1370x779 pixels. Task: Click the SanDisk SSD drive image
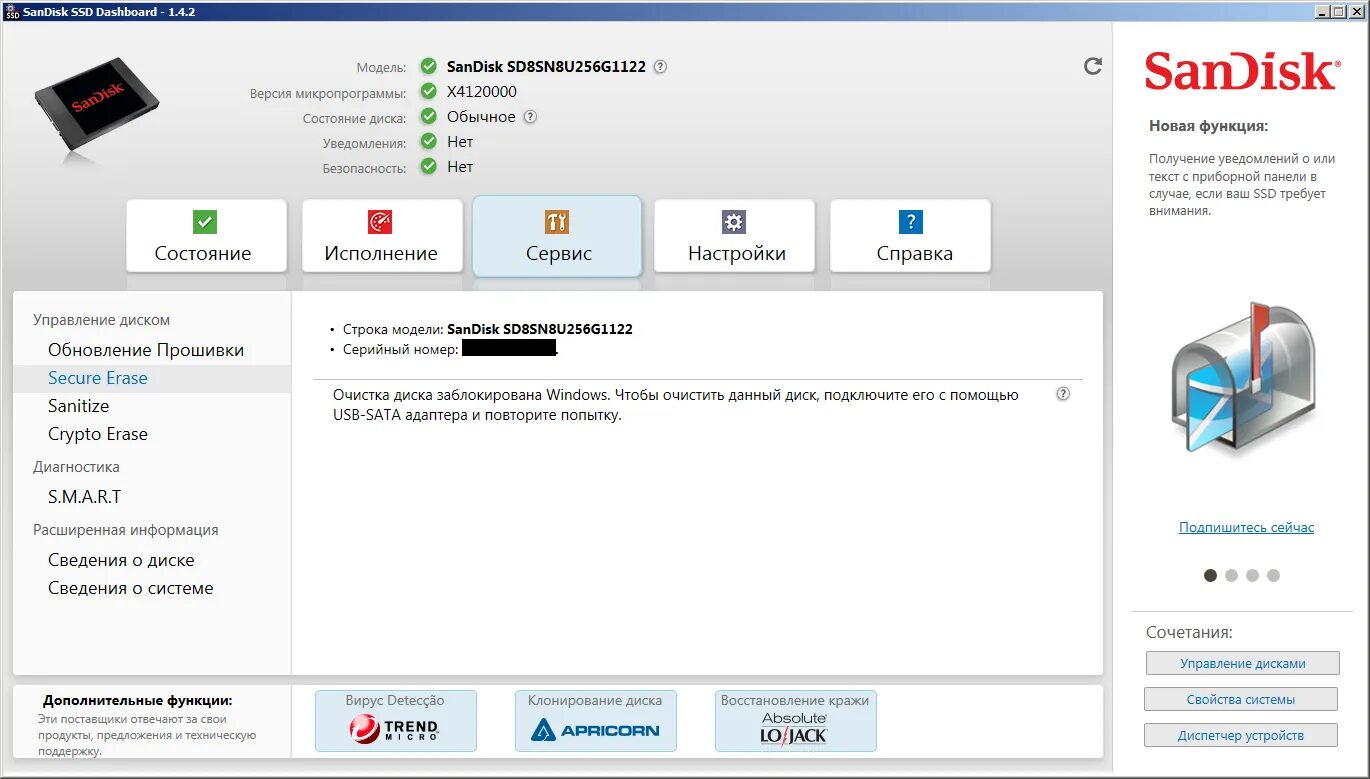click(x=97, y=104)
